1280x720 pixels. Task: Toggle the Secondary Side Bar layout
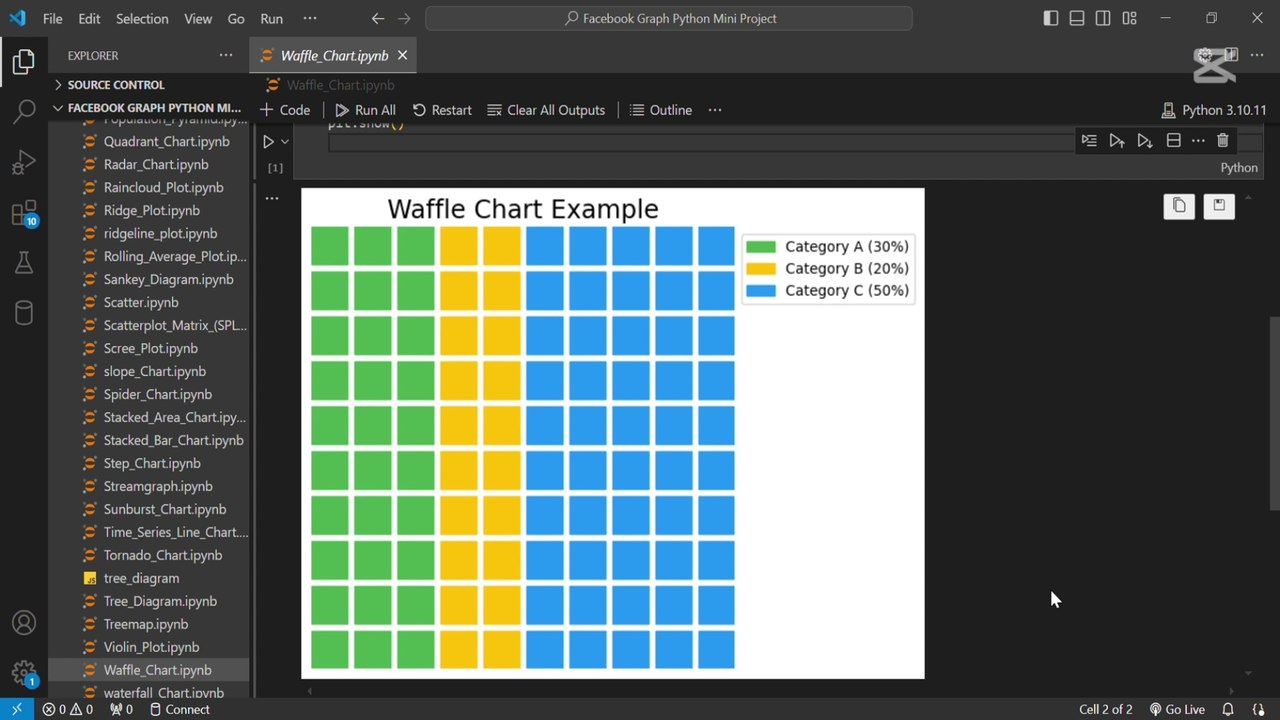point(1103,18)
